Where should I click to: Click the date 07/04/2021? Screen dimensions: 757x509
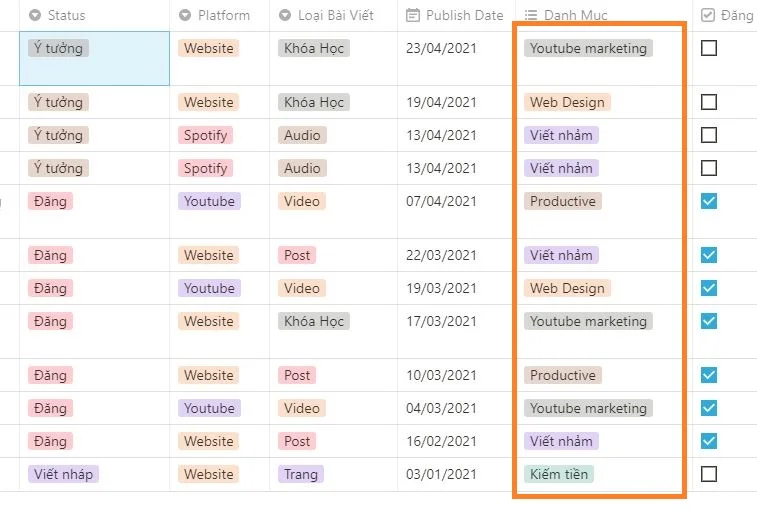click(x=441, y=201)
